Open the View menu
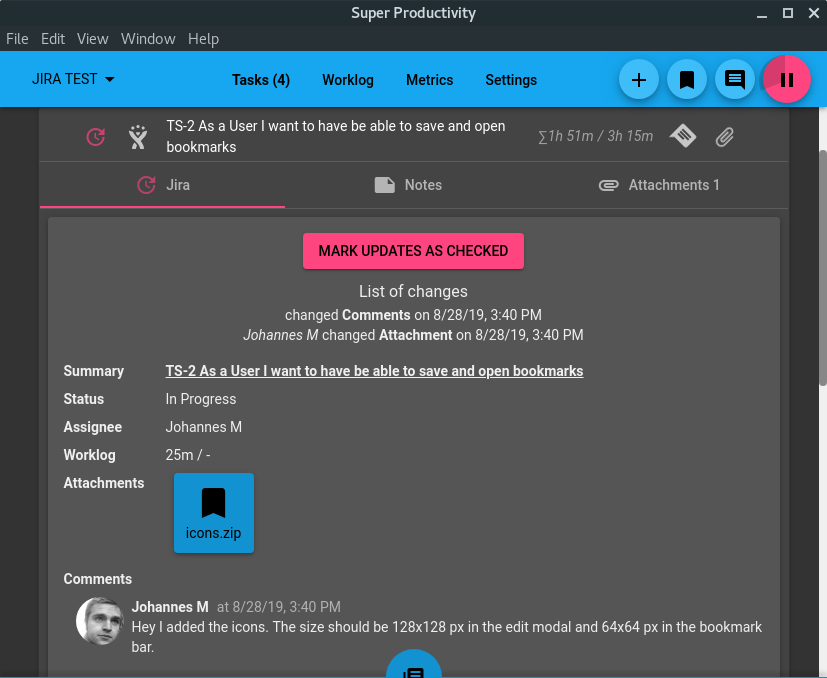 [x=92, y=39]
